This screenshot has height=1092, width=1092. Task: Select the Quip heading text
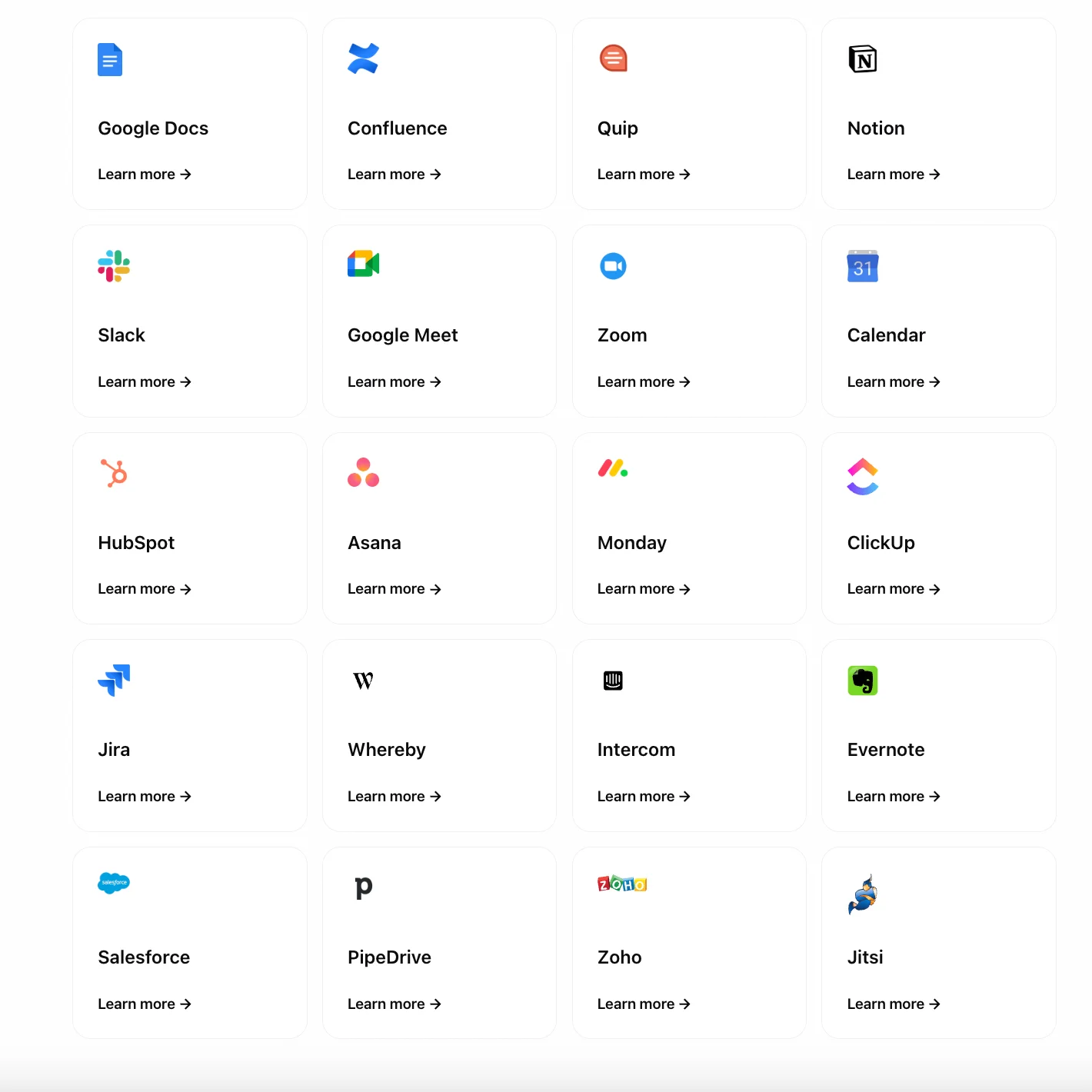click(x=618, y=128)
